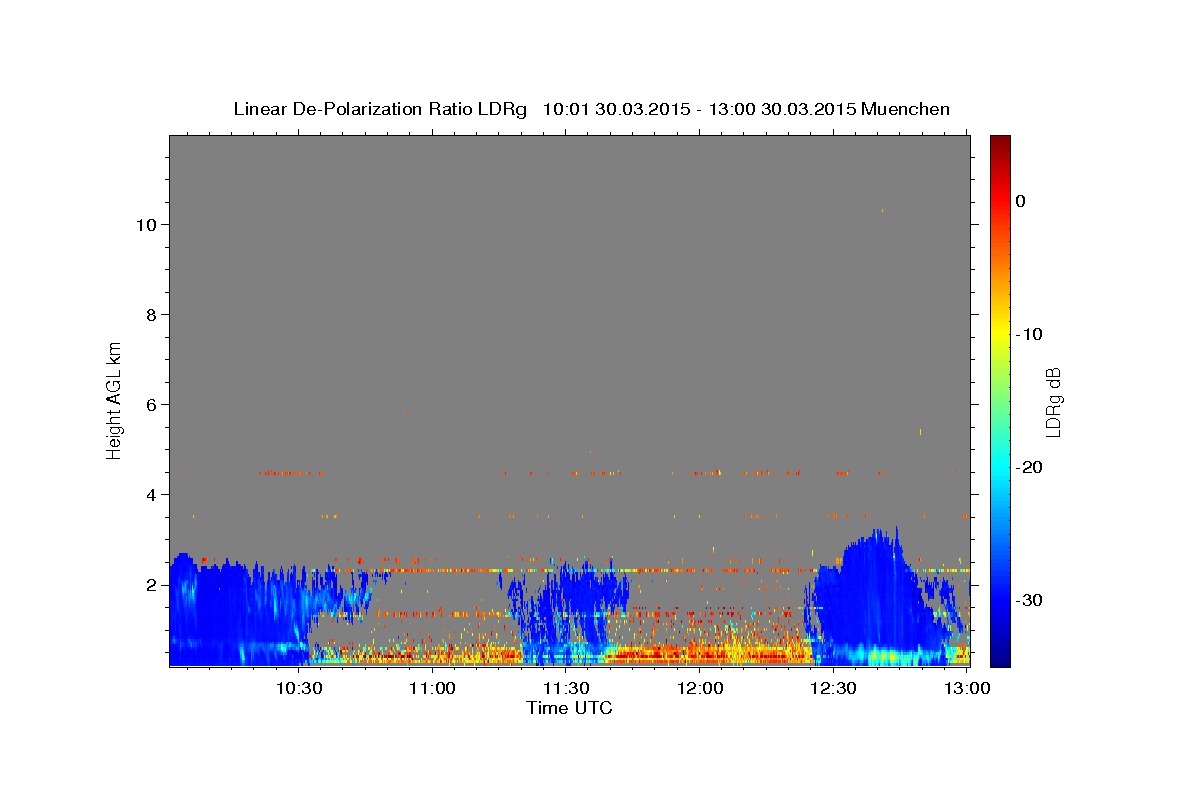Click the dark blue bottom of colorbar
Viewport: 1200px width, 800px height.
(1000, 655)
